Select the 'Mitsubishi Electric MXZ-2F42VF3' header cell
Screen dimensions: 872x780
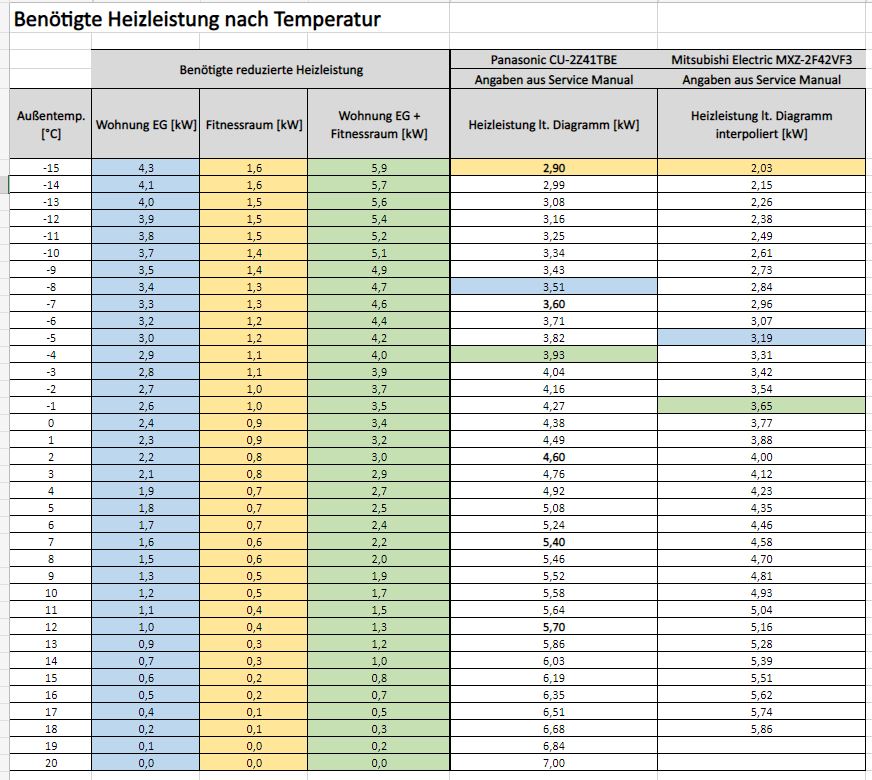[x=761, y=59]
